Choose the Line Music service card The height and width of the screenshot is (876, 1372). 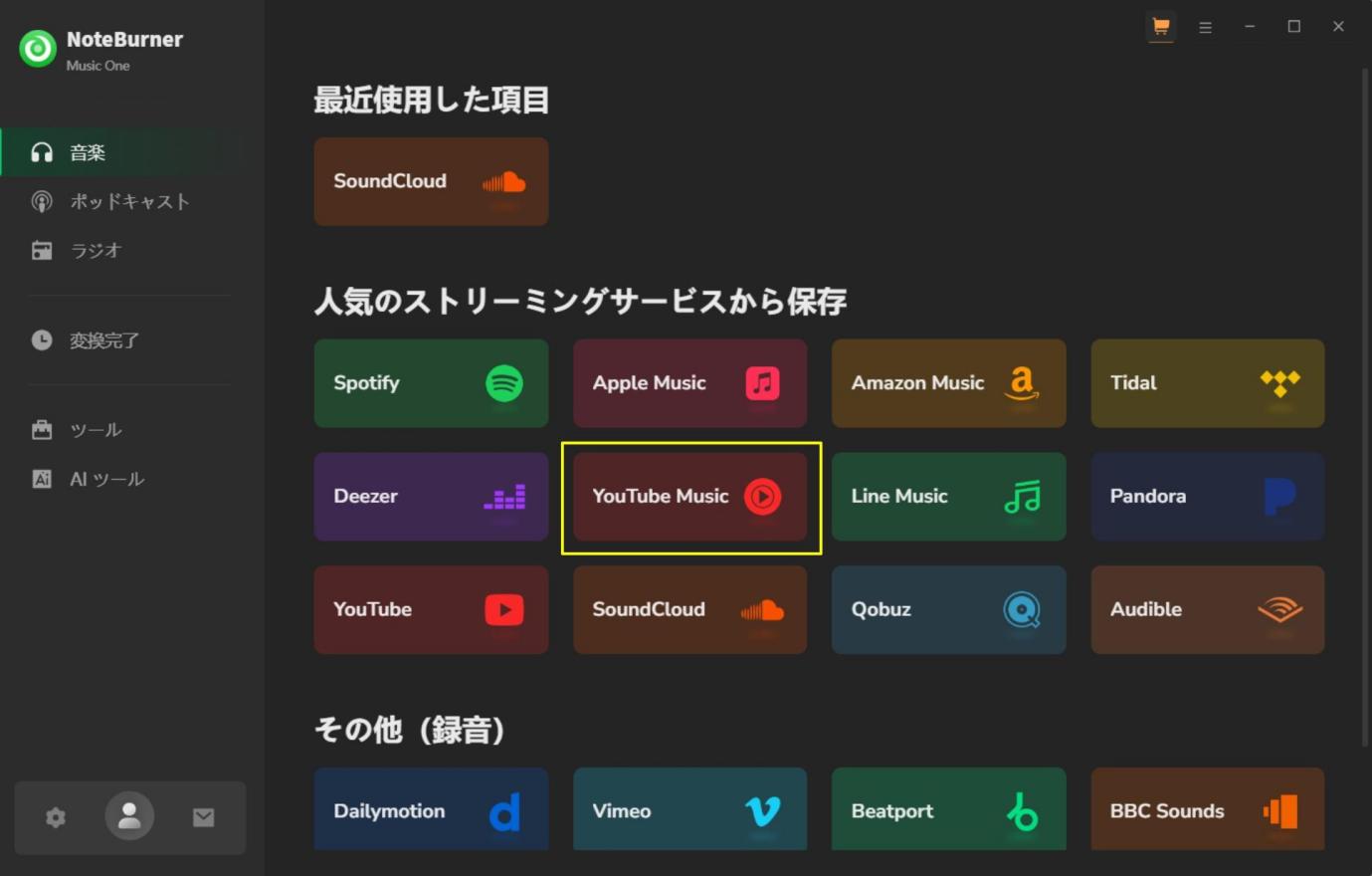948,497
